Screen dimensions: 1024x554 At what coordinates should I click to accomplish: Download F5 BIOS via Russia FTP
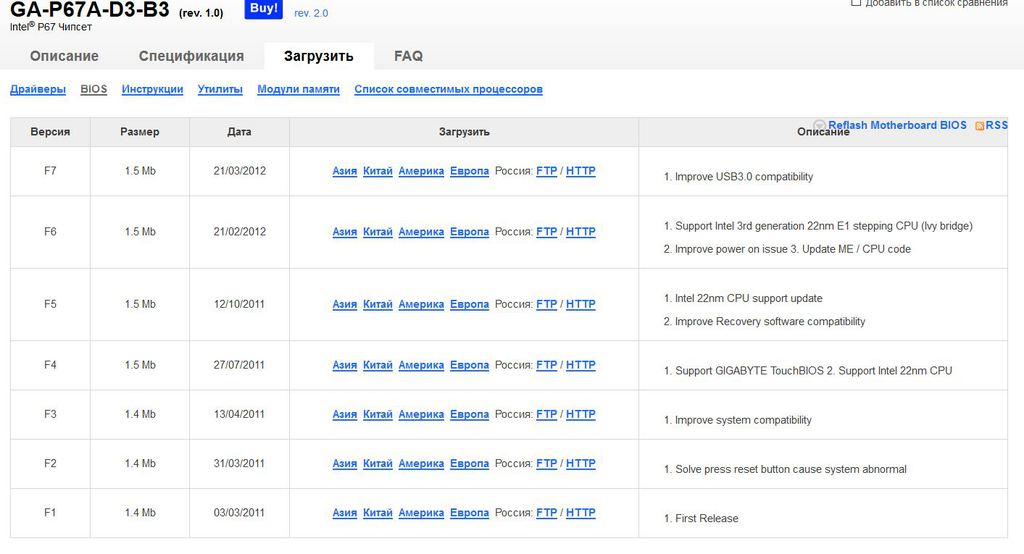click(x=547, y=304)
